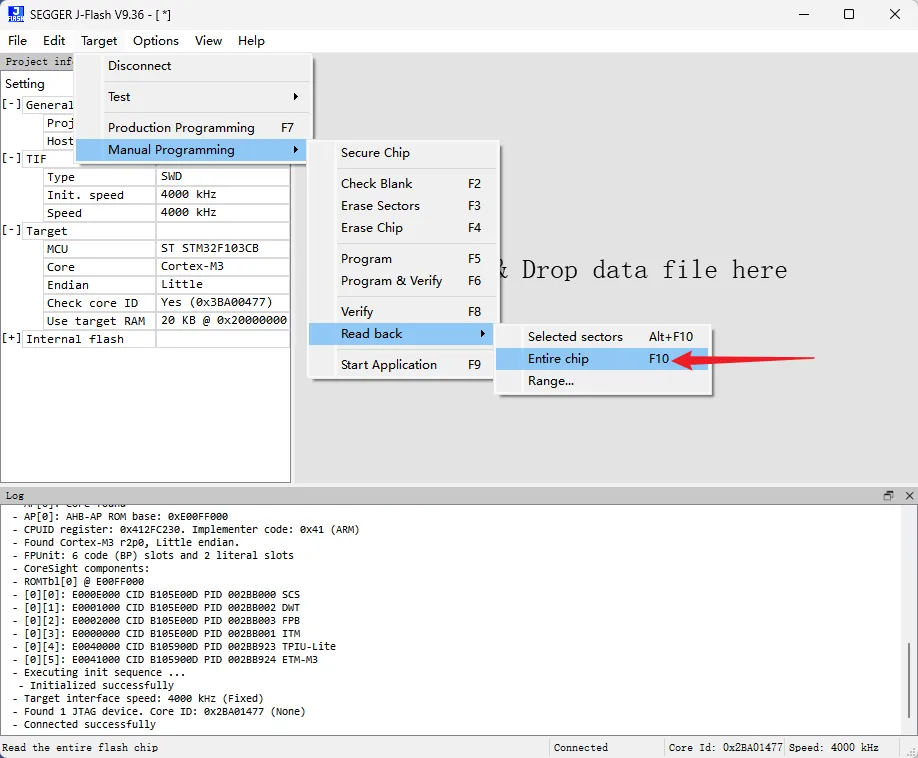Maximize the J-Flash window
Screen dimensions: 918x758
(x=849, y=14)
